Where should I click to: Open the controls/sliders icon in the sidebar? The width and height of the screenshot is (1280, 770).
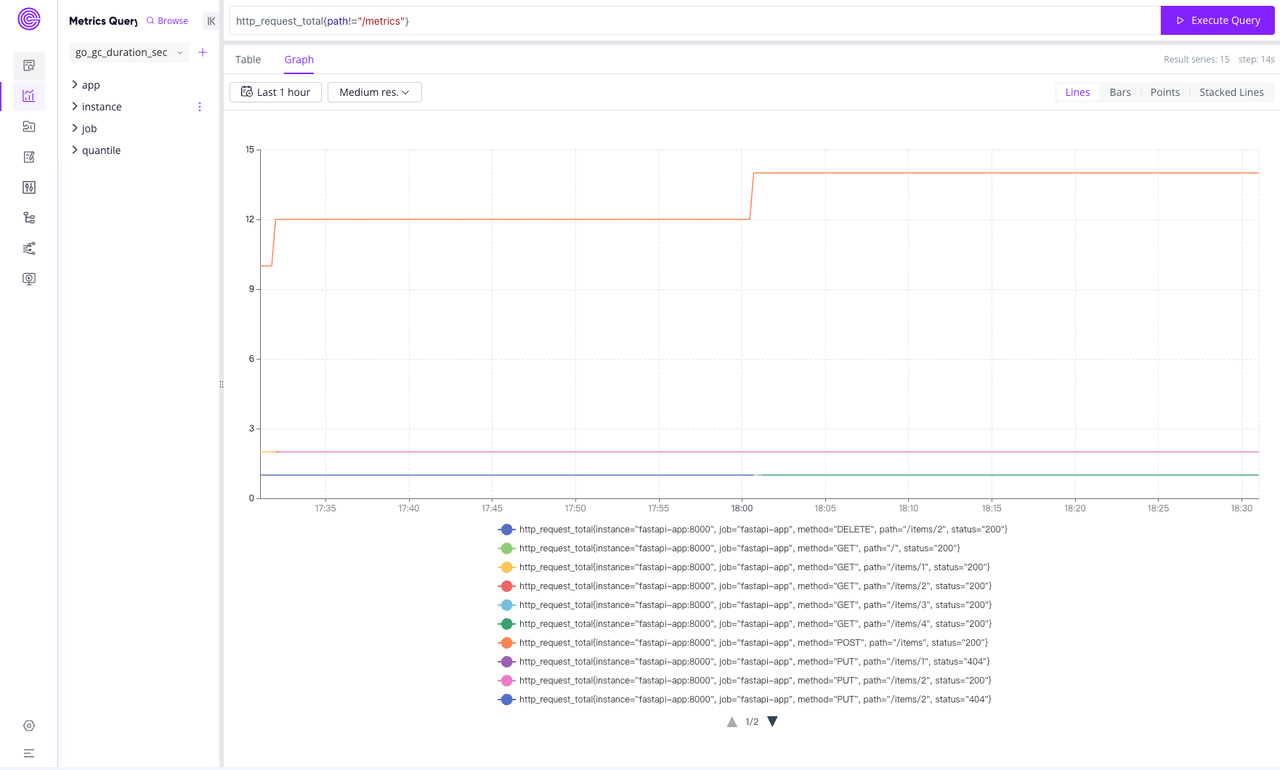(x=29, y=187)
